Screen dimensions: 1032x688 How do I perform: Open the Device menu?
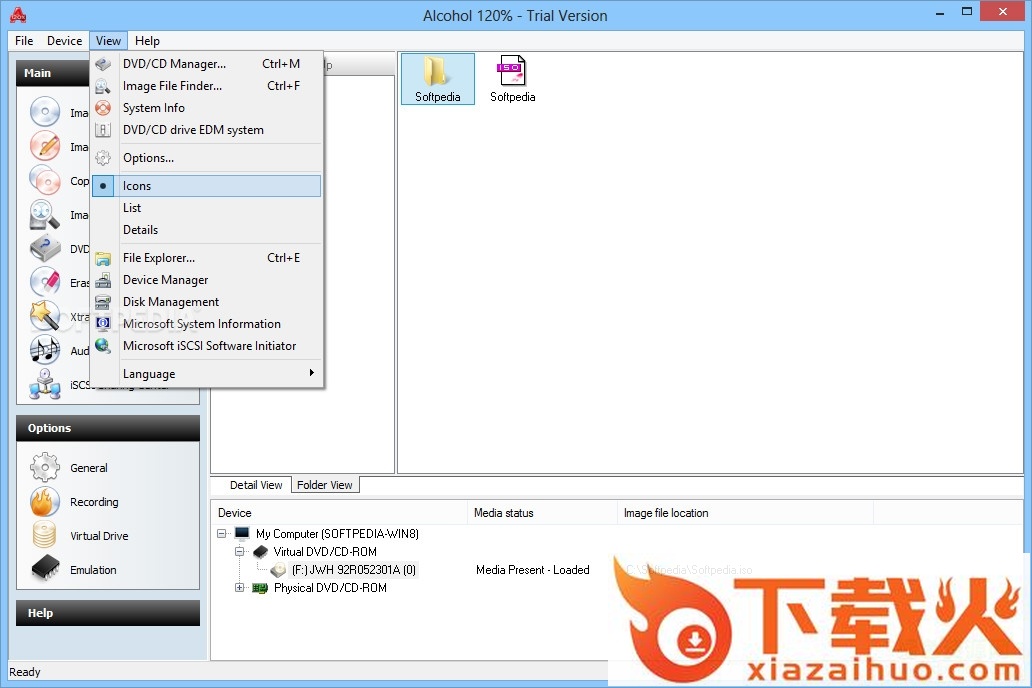pyautogui.click(x=64, y=41)
